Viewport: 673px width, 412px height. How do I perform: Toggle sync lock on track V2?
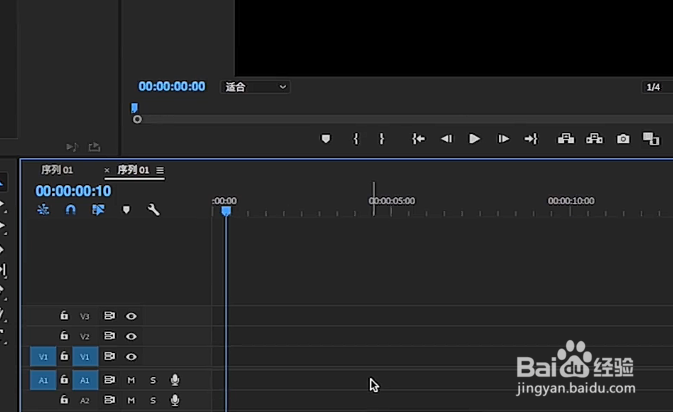click(x=109, y=335)
